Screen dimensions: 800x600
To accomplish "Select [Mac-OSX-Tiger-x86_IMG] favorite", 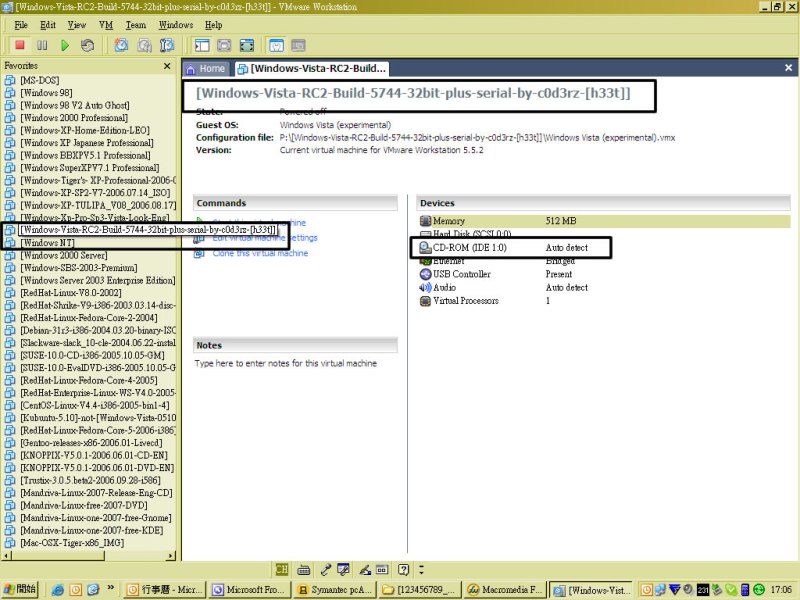I will tap(72, 542).
